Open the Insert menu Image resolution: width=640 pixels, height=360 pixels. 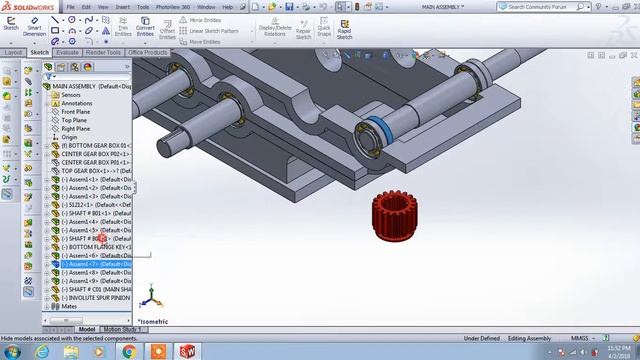click(x=122, y=7)
